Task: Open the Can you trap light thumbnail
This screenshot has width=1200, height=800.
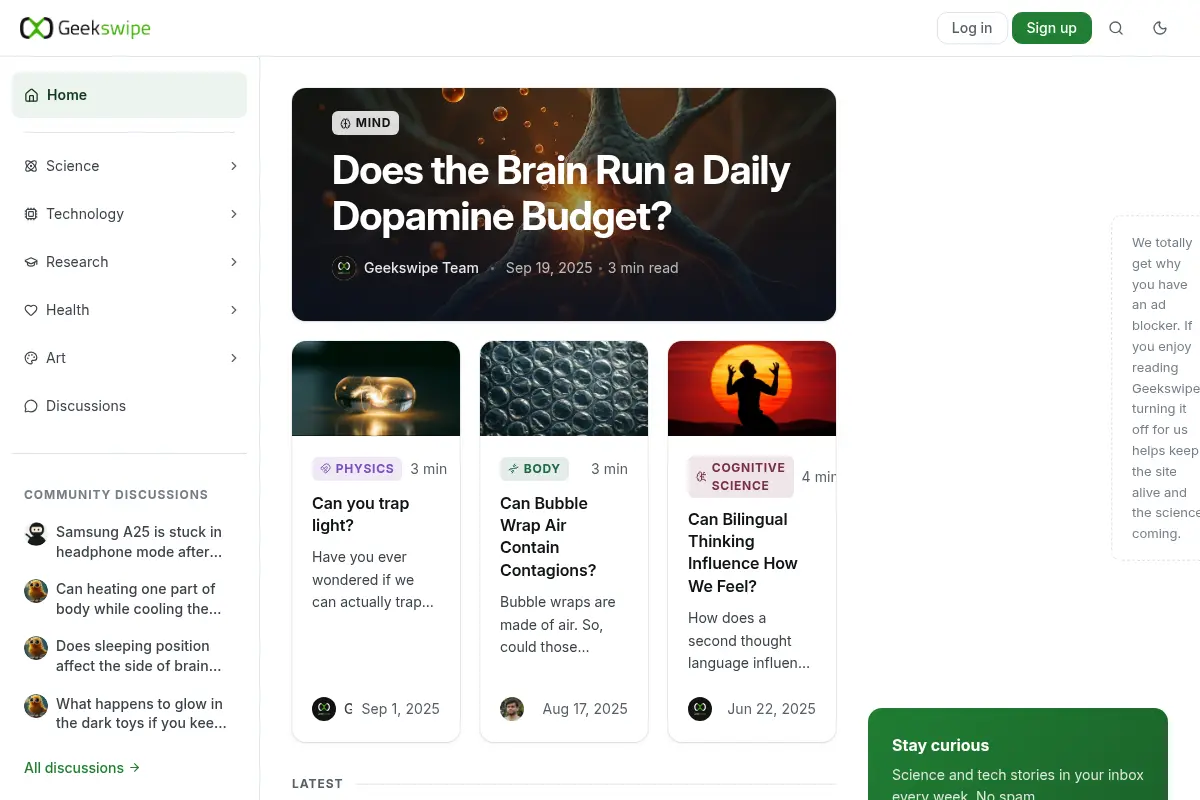Action: [x=376, y=388]
